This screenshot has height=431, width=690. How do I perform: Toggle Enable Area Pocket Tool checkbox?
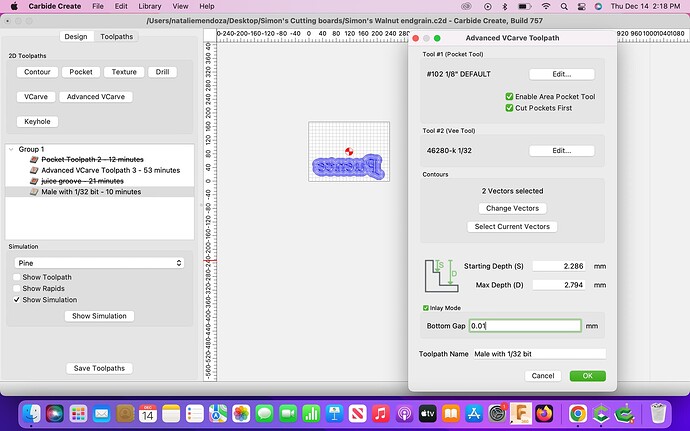(509, 96)
